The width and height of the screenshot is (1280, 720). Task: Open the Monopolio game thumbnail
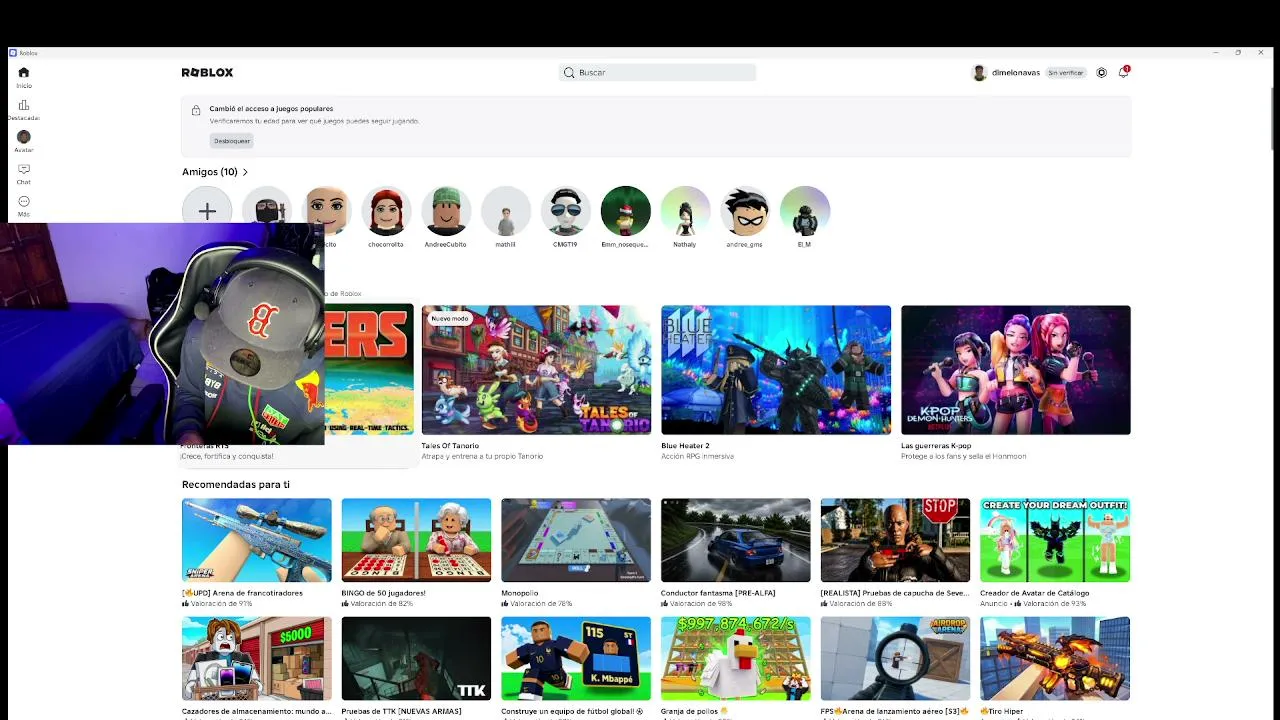576,540
